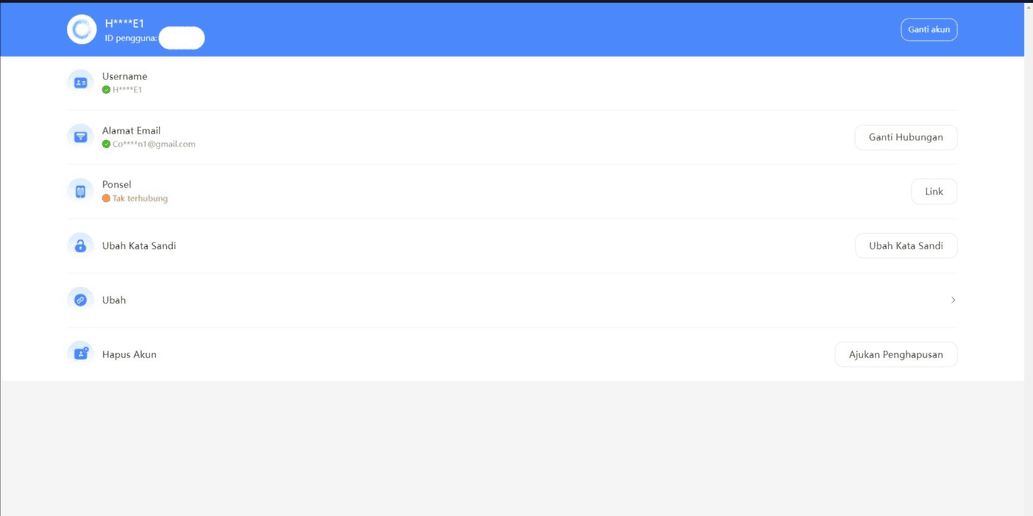The height and width of the screenshot is (516, 1033).
Task: Click green verified check beside username
Action: point(106,90)
